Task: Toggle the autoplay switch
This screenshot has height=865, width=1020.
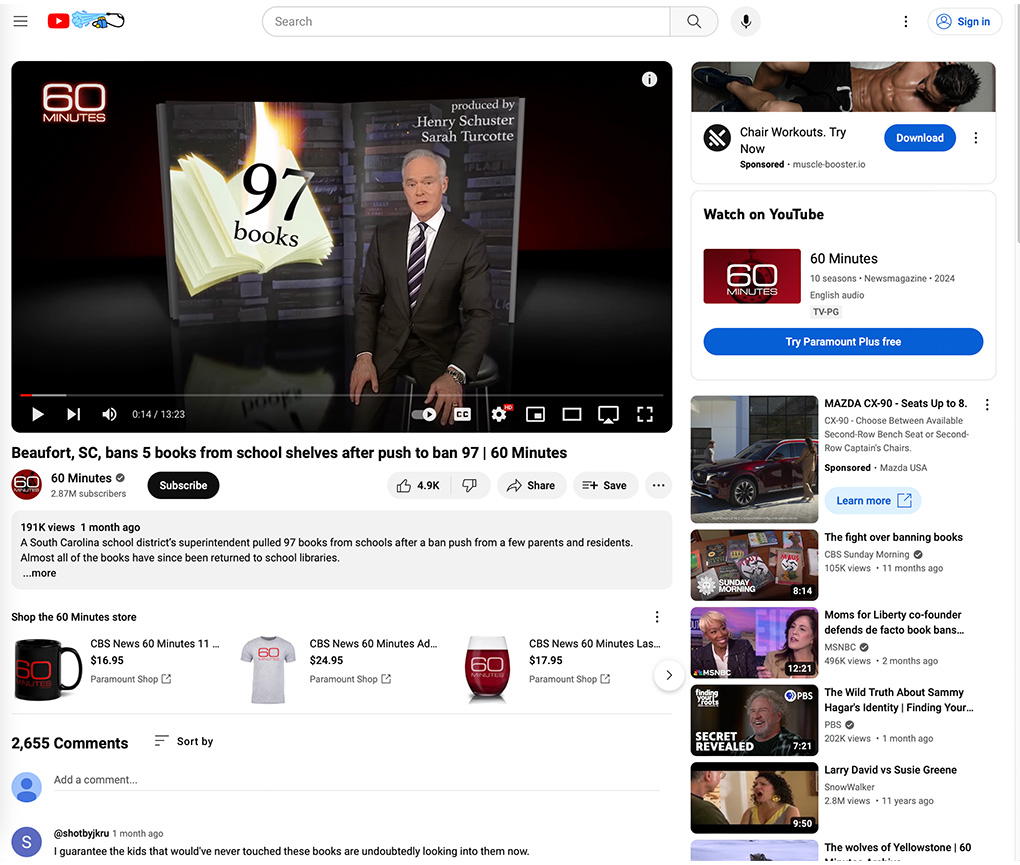Action: click(x=424, y=414)
